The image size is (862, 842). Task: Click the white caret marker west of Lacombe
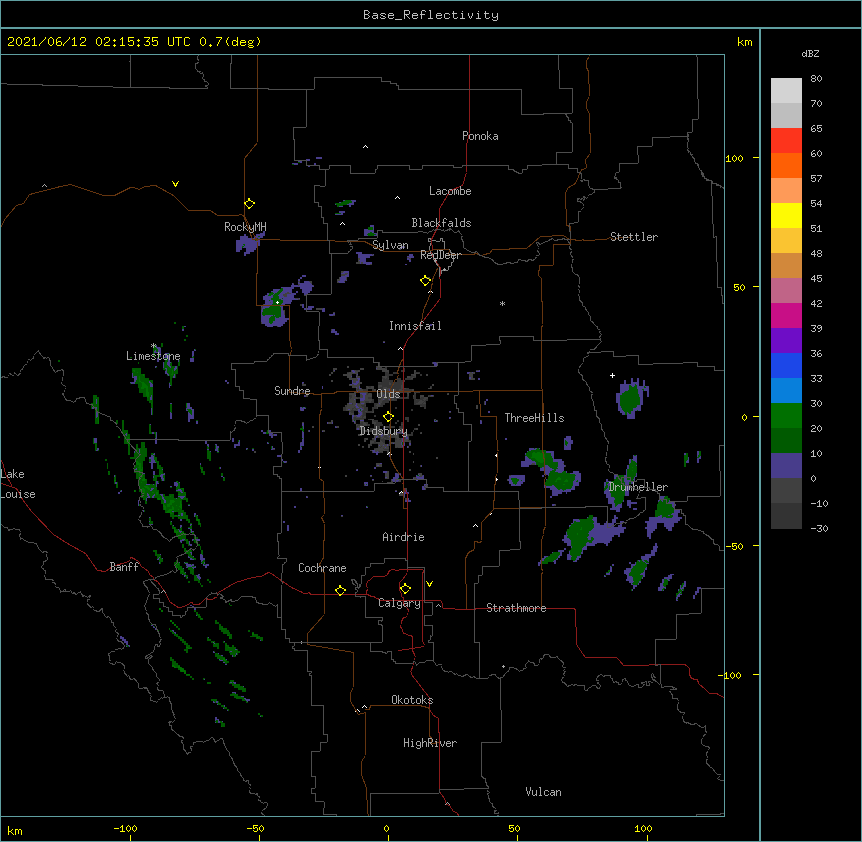397,197
